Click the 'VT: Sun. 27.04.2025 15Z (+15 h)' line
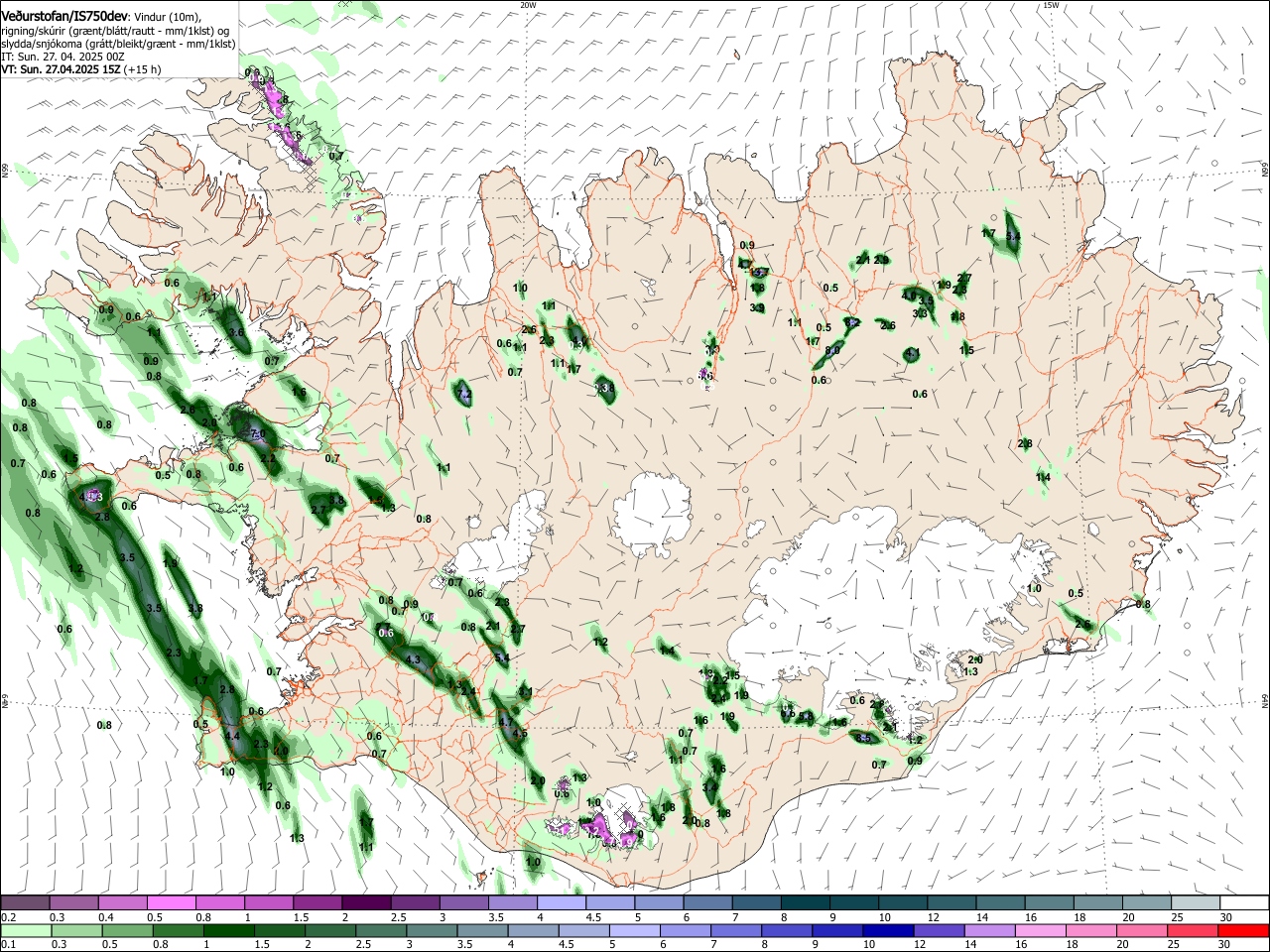Screen dimensions: 1270x952 [x=80, y=69]
